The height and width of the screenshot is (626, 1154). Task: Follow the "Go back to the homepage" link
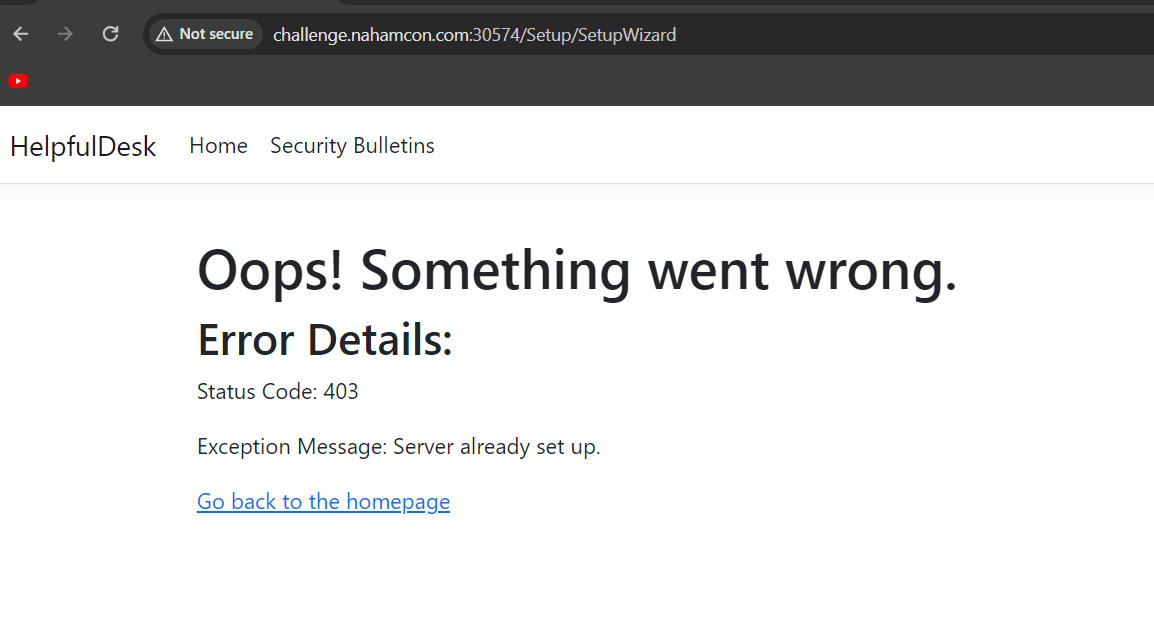tap(323, 501)
